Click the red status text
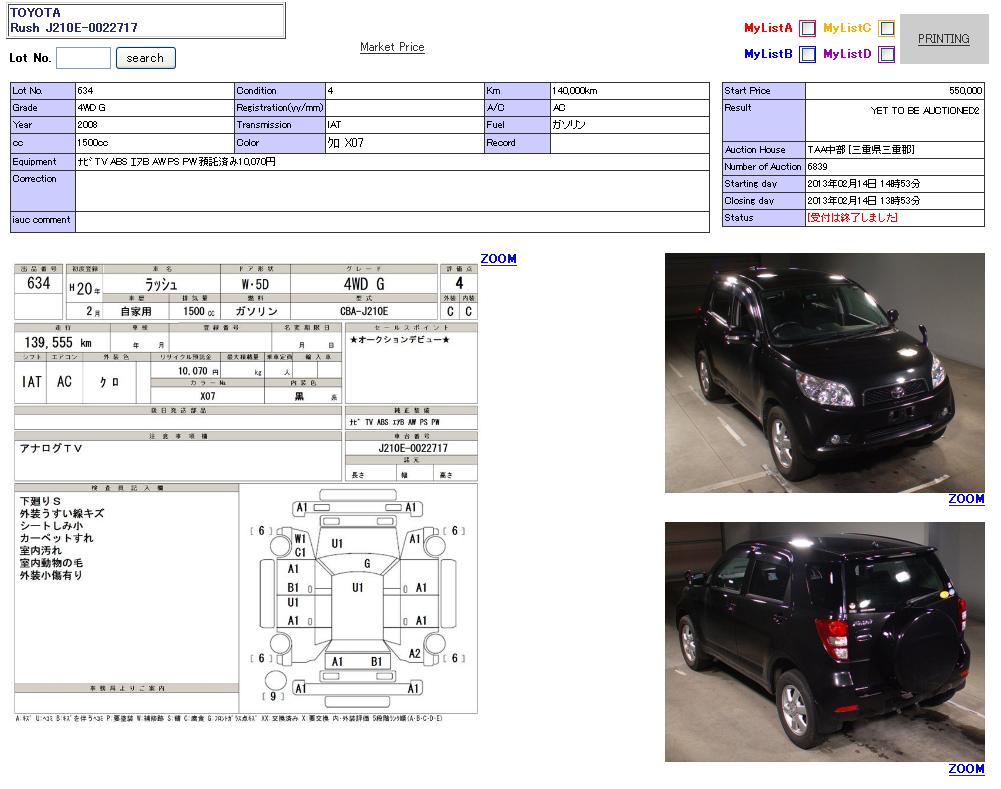The width and height of the screenshot is (1001, 789). click(852, 218)
